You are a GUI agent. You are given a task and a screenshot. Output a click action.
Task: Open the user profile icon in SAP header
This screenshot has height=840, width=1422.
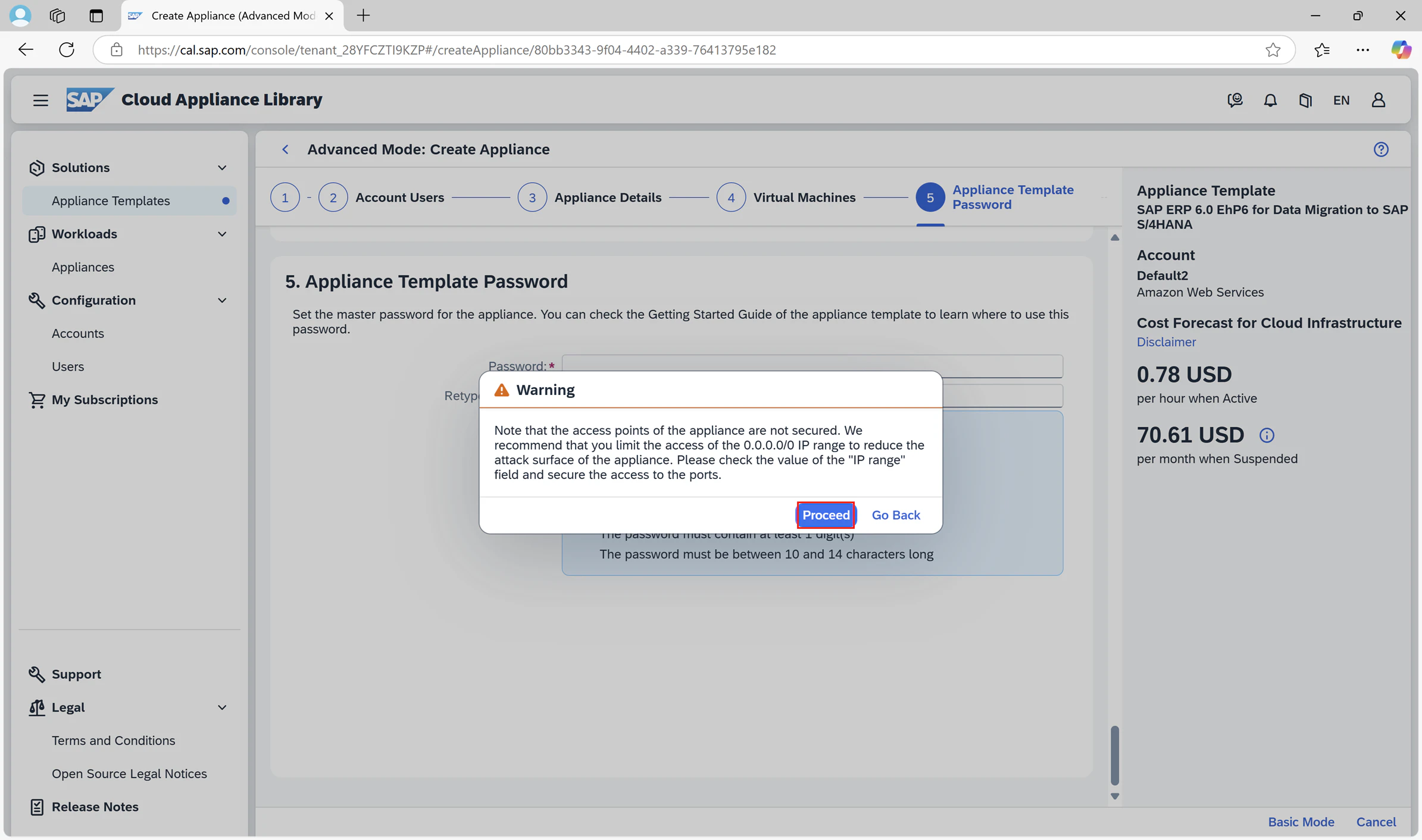click(1379, 100)
